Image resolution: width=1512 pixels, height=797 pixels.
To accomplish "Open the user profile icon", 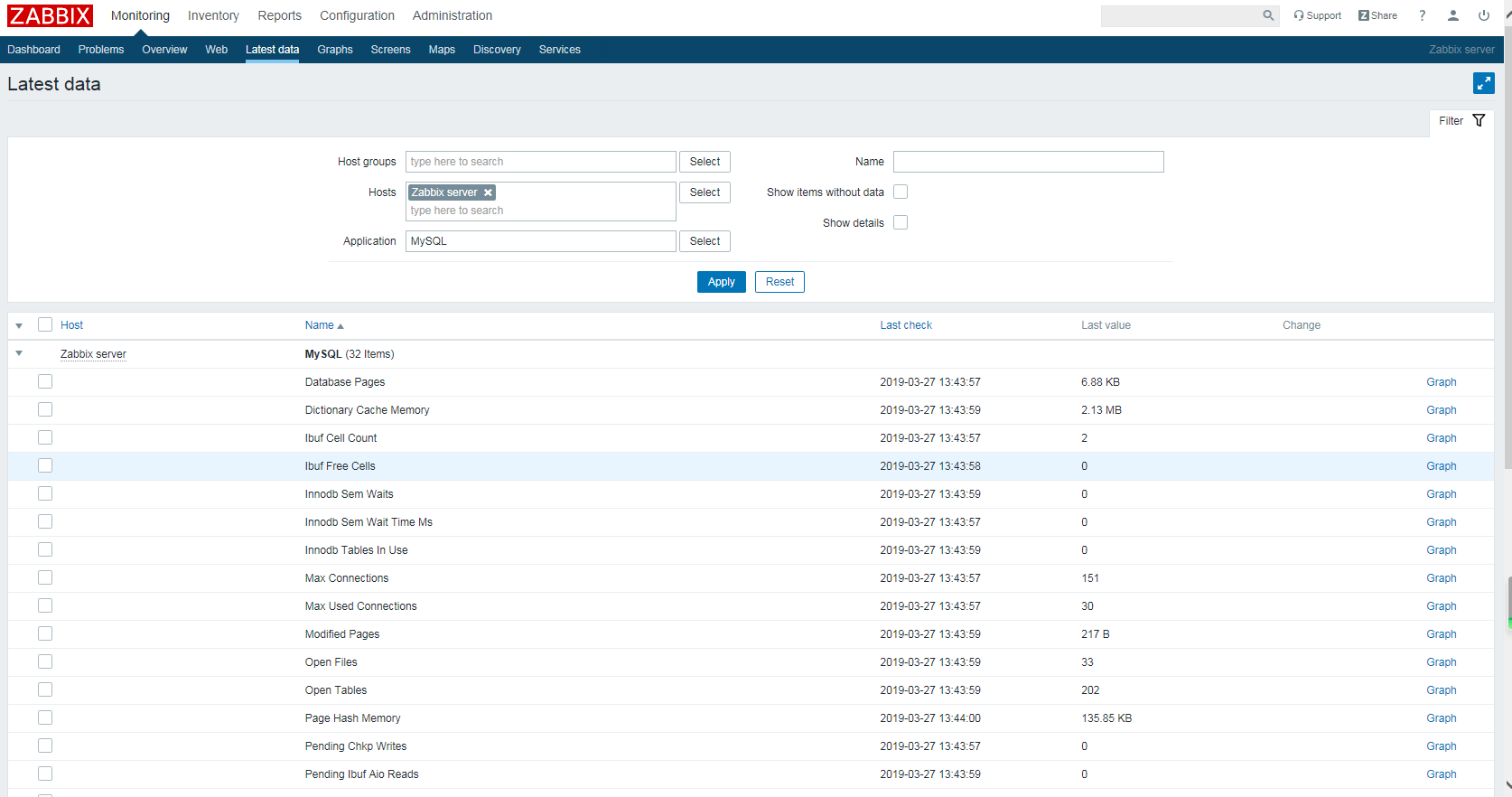I will point(1453,15).
